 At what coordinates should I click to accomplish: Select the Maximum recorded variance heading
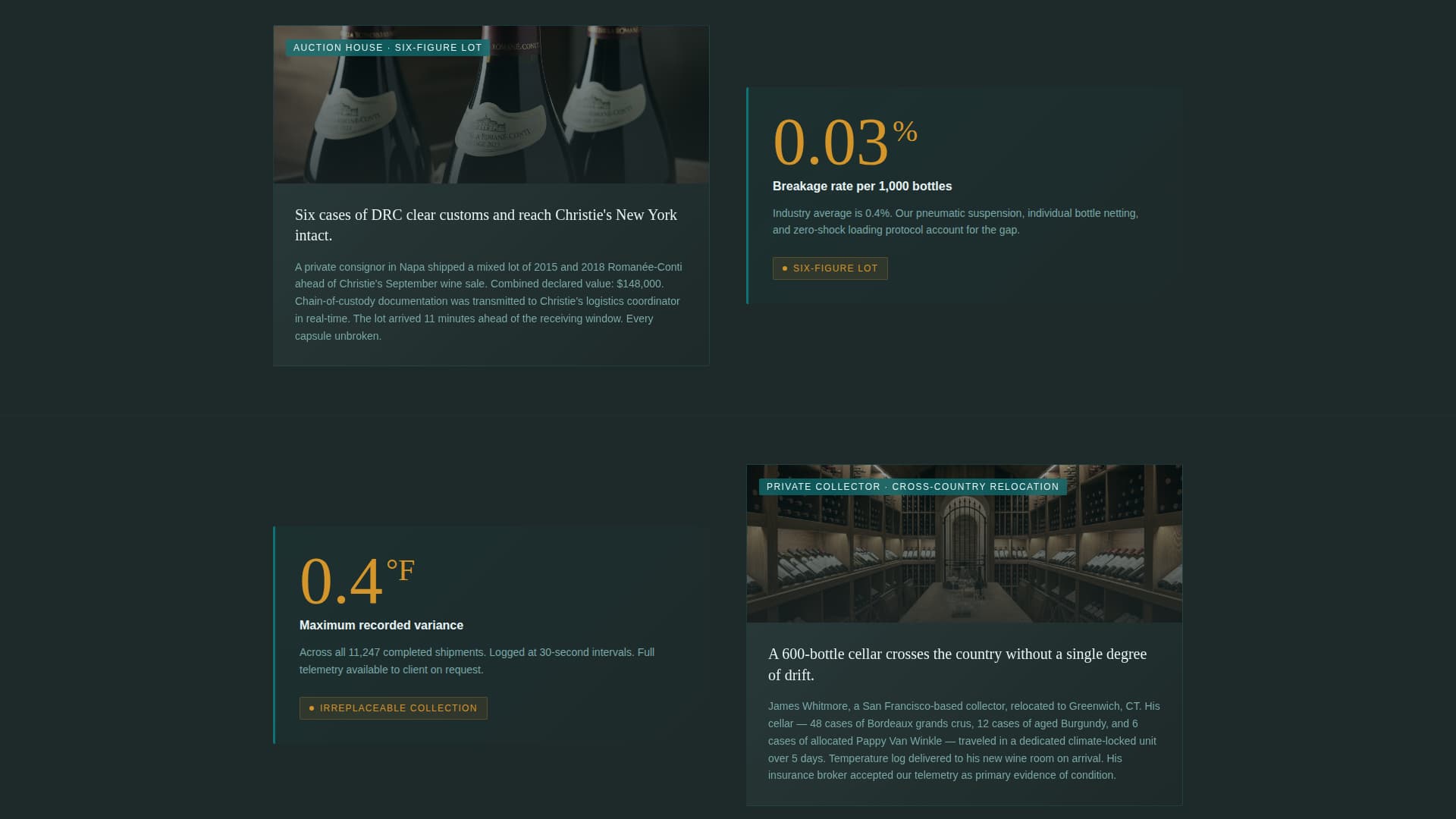(381, 625)
